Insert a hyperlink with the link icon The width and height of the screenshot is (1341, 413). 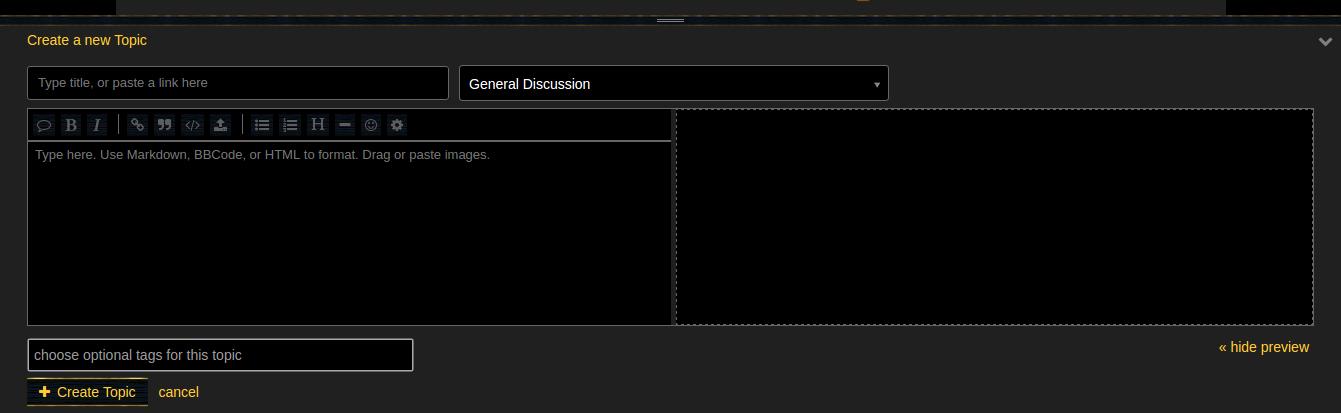click(x=138, y=125)
